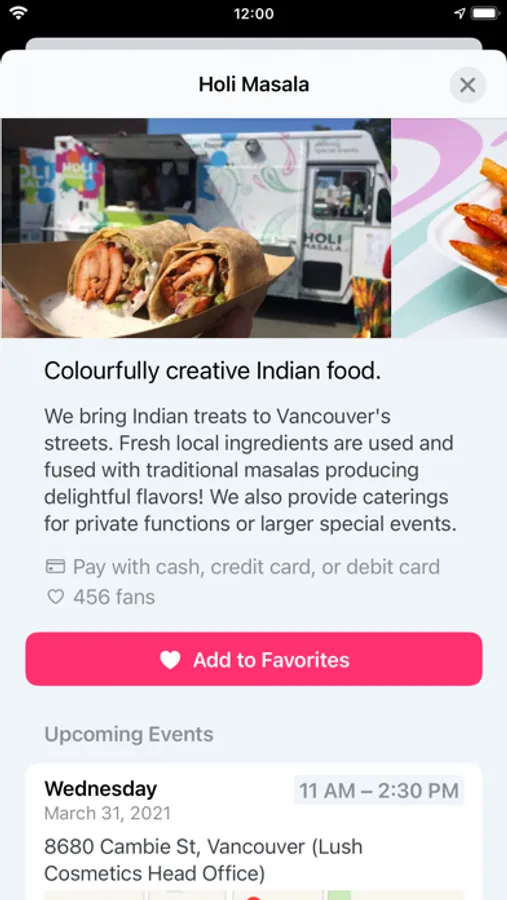Tap the payment methods text line

click(x=256, y=567)
